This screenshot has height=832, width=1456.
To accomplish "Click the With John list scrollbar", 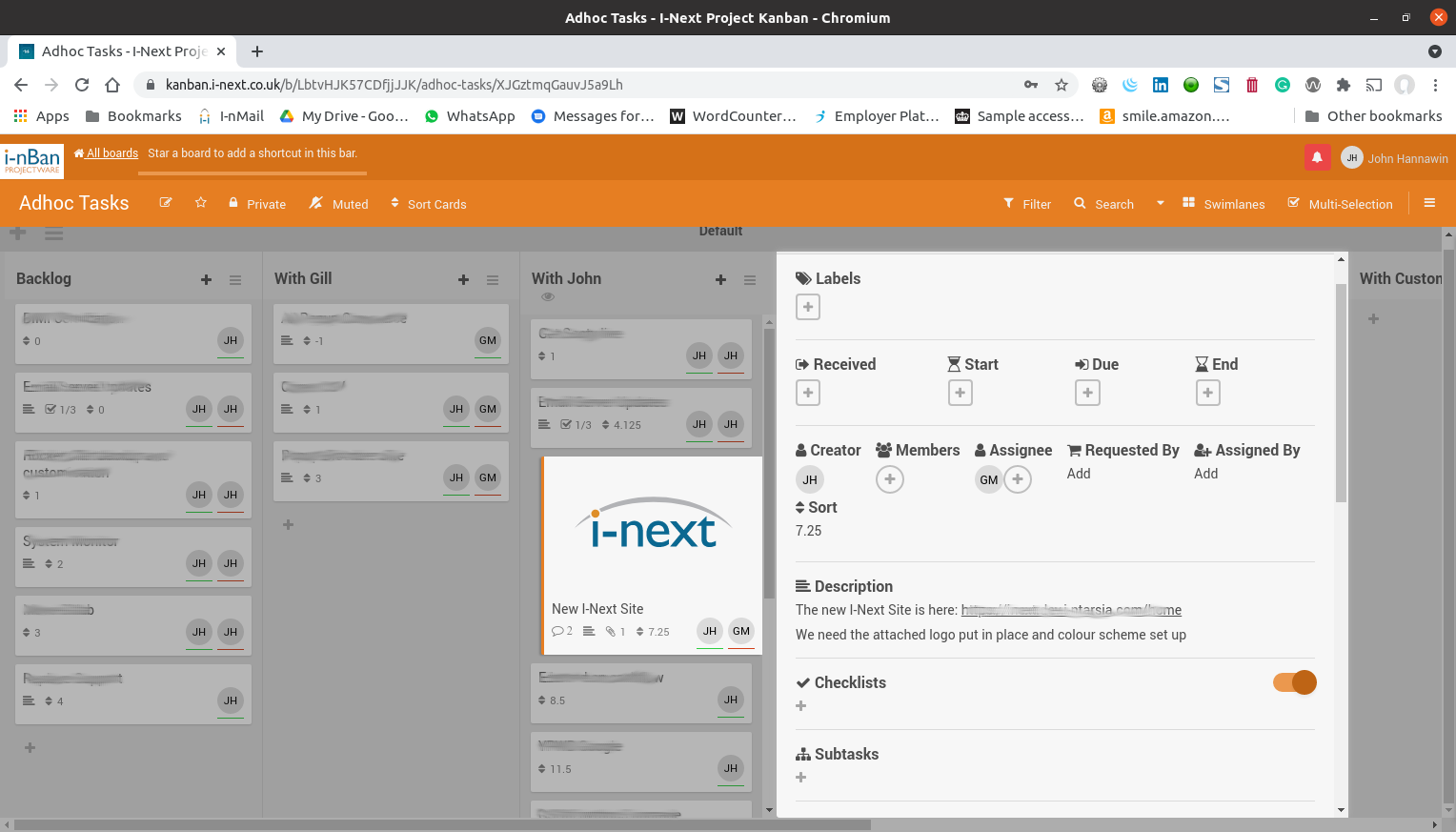I will click(x=769, y=462).
